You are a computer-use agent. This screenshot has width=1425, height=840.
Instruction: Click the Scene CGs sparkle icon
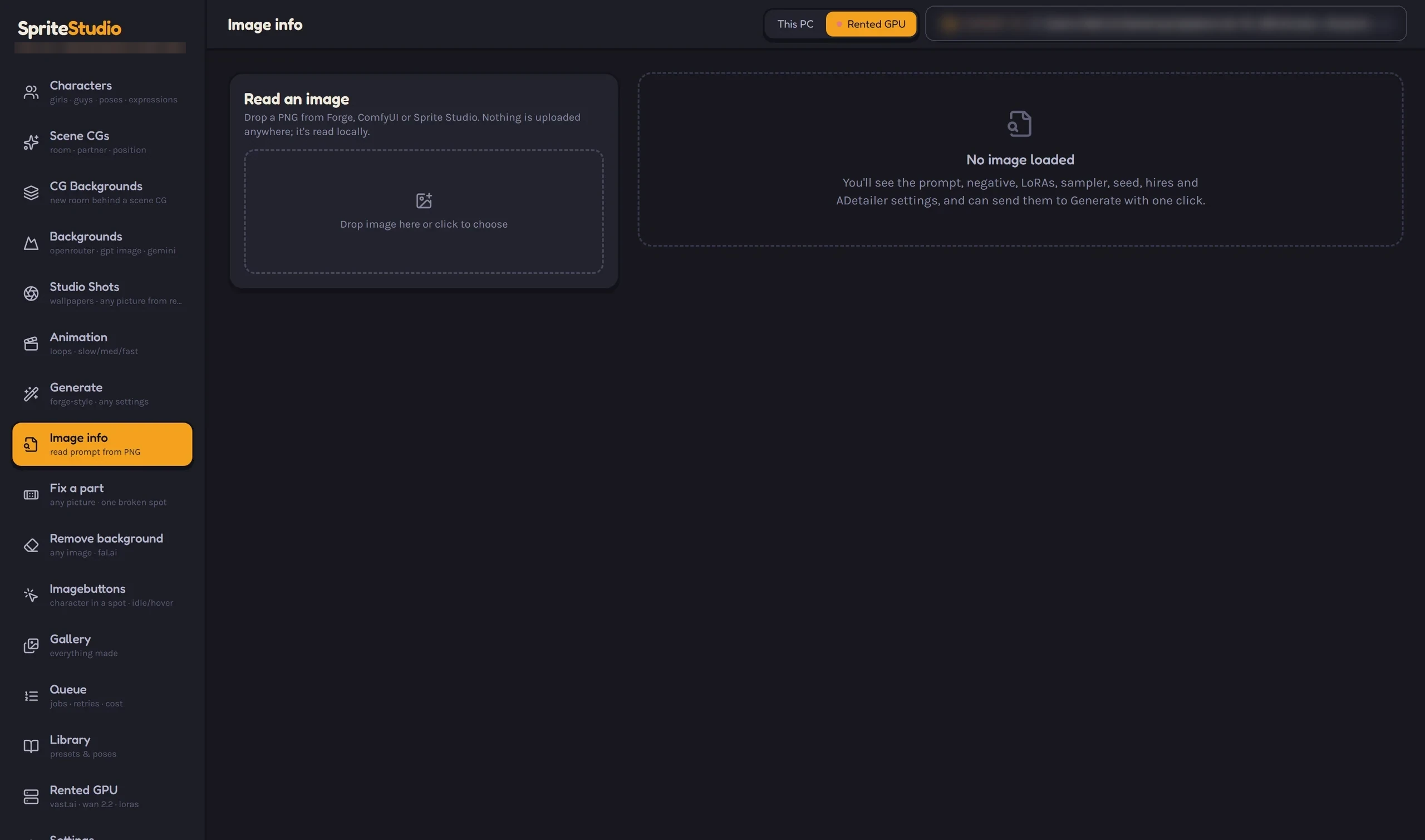click(31, 143)
